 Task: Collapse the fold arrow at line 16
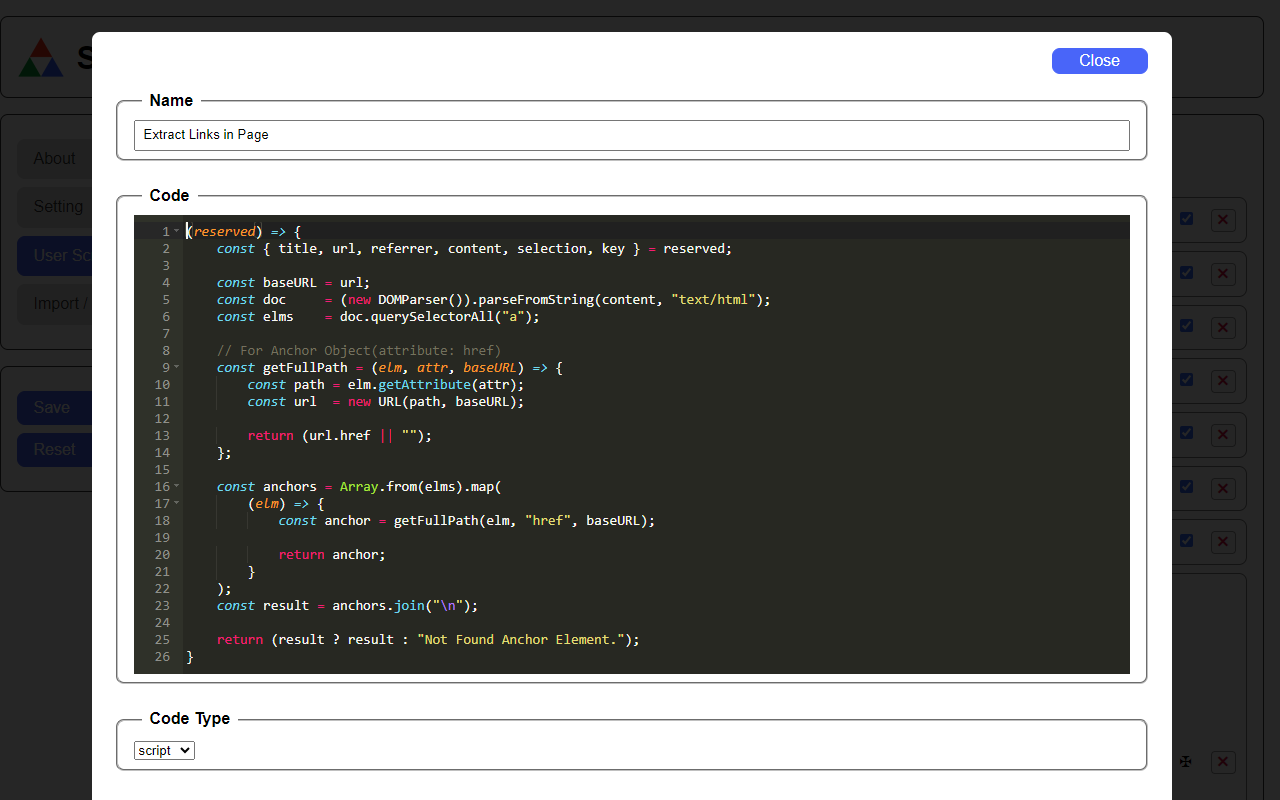pos(177,486)
